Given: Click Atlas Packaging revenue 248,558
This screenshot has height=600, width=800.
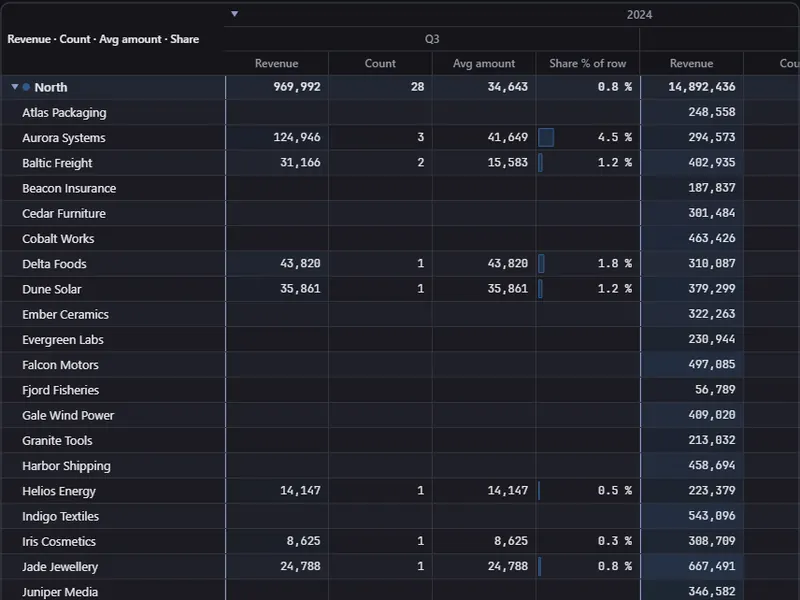Looking at the screenshot, I should click(x=712, y=112).
